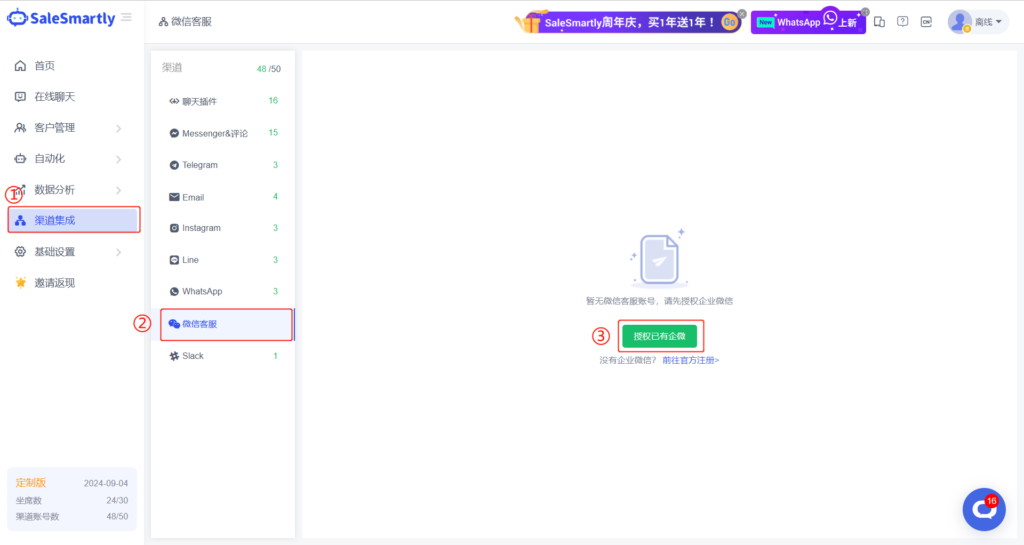Viewport: 1024px width, 545px height.
Task: Close the anniversary promotion banner
Action: [742, 13]
